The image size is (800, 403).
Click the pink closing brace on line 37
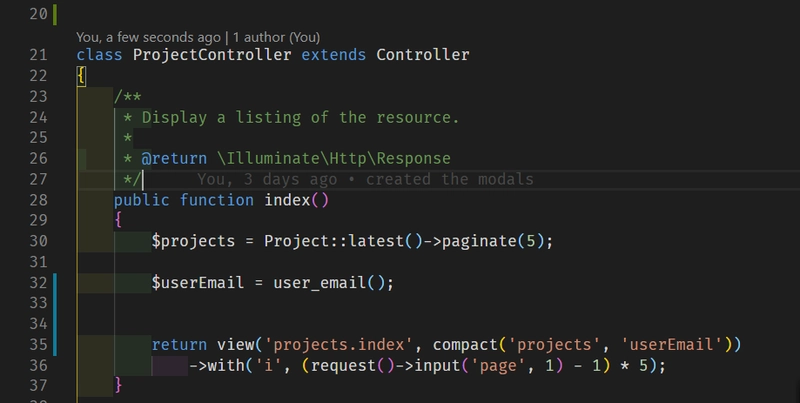coord(118,386)
